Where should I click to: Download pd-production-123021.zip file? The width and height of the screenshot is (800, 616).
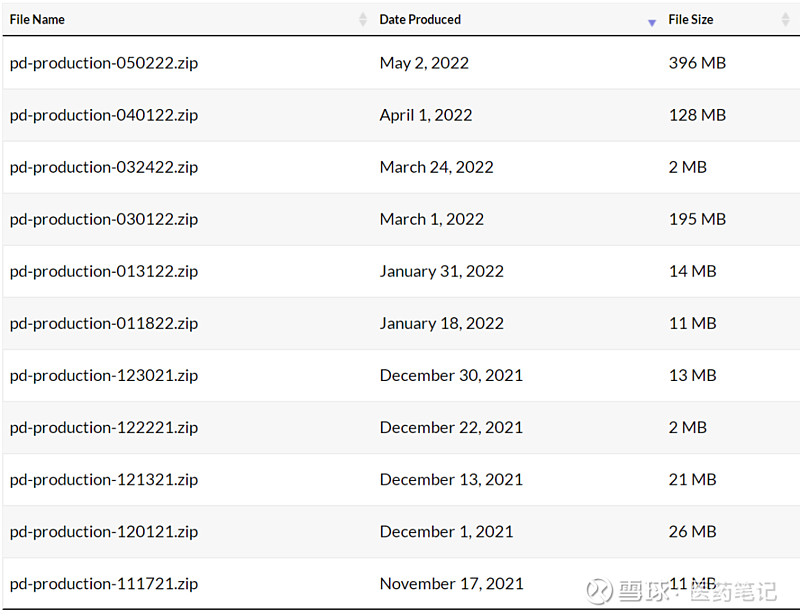(x=104, y=375)
